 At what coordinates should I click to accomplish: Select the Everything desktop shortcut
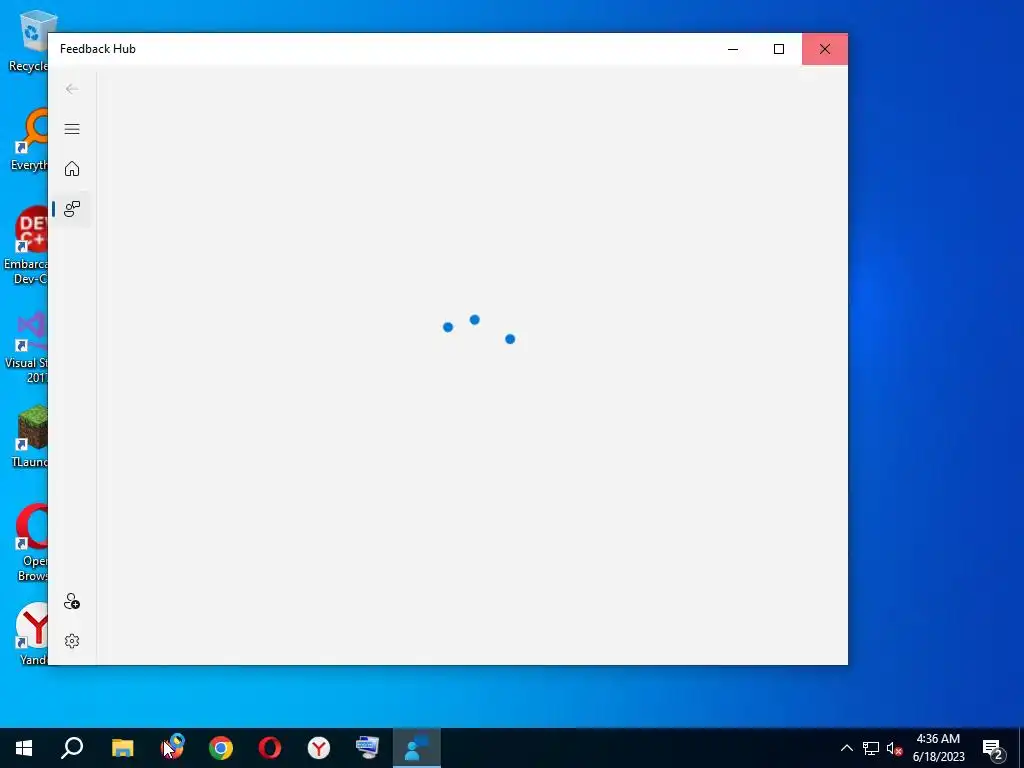click(x=29, y=140)
